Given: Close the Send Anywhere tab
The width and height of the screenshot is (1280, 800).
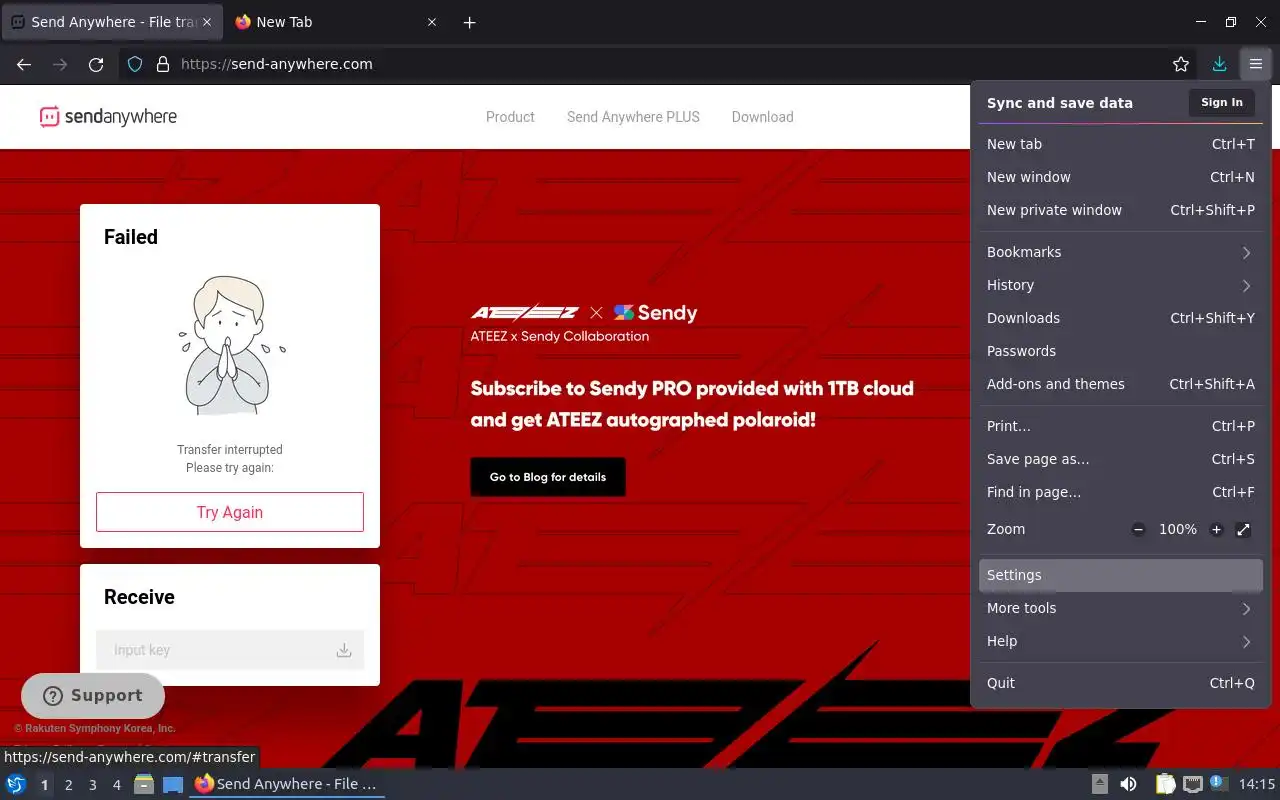Looking at the screenshot, I should [207, 22].
